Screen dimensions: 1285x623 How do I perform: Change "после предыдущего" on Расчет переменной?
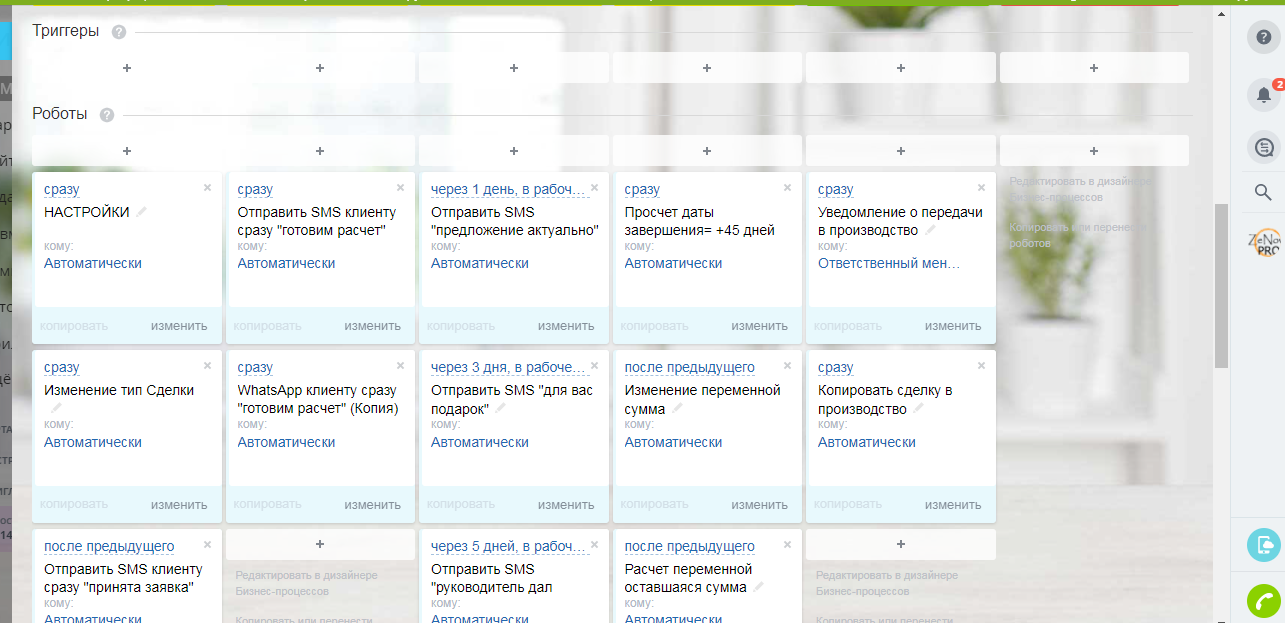pyautogui.click(x=690, y=547)
